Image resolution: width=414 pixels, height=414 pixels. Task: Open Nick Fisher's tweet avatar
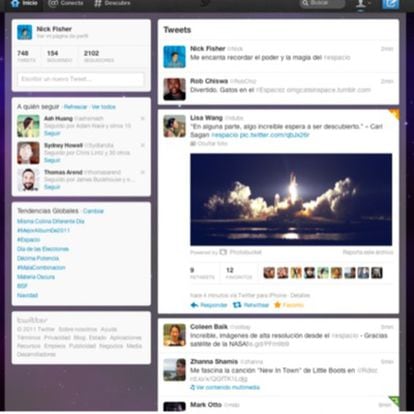coord(174,57)
